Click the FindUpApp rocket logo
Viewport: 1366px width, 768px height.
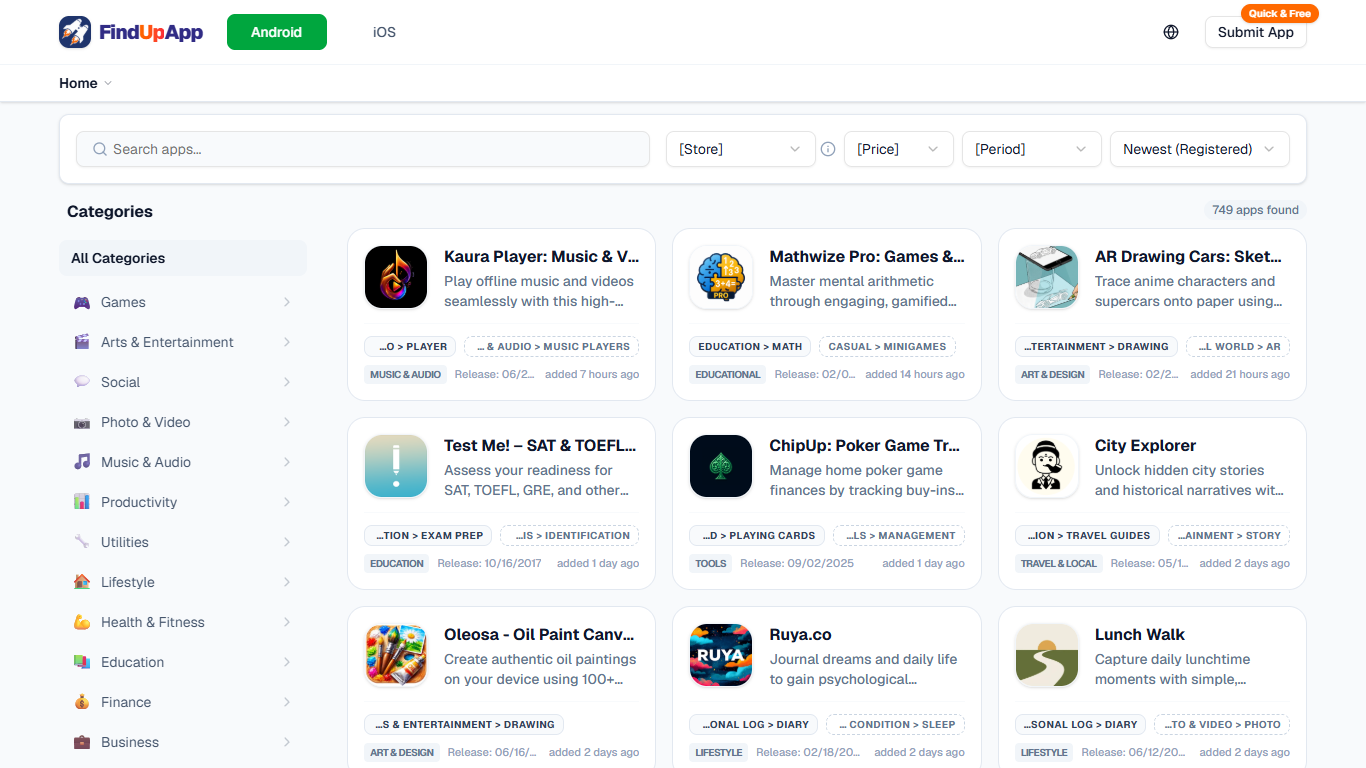tap(75, 32)
